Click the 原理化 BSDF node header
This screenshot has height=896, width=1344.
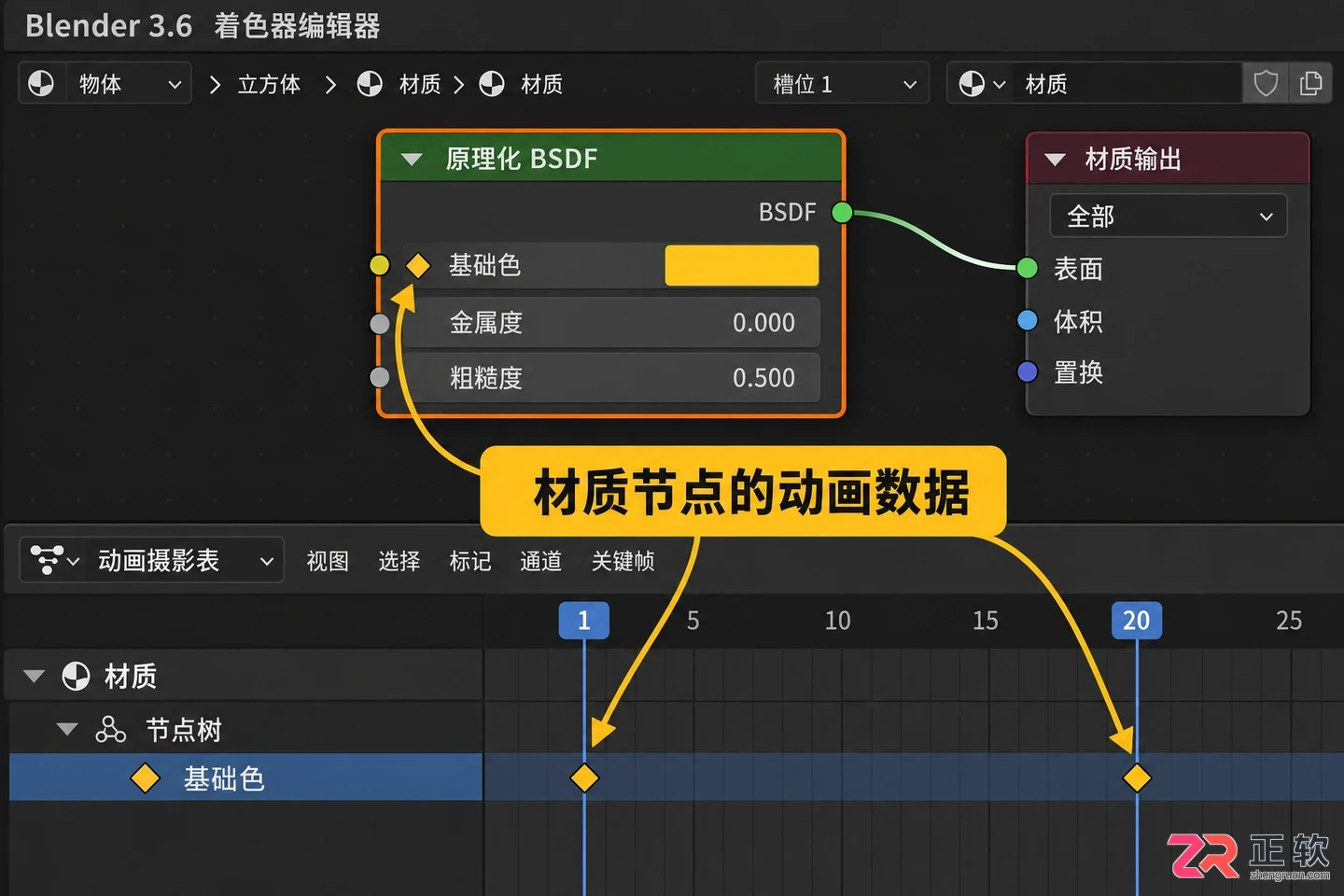click(611, 158)
